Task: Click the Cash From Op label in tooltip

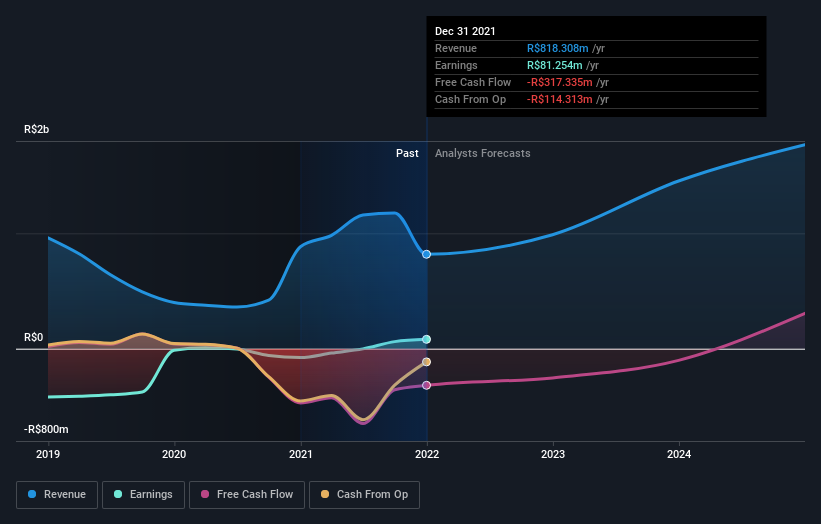Action: tap(471, 99)
